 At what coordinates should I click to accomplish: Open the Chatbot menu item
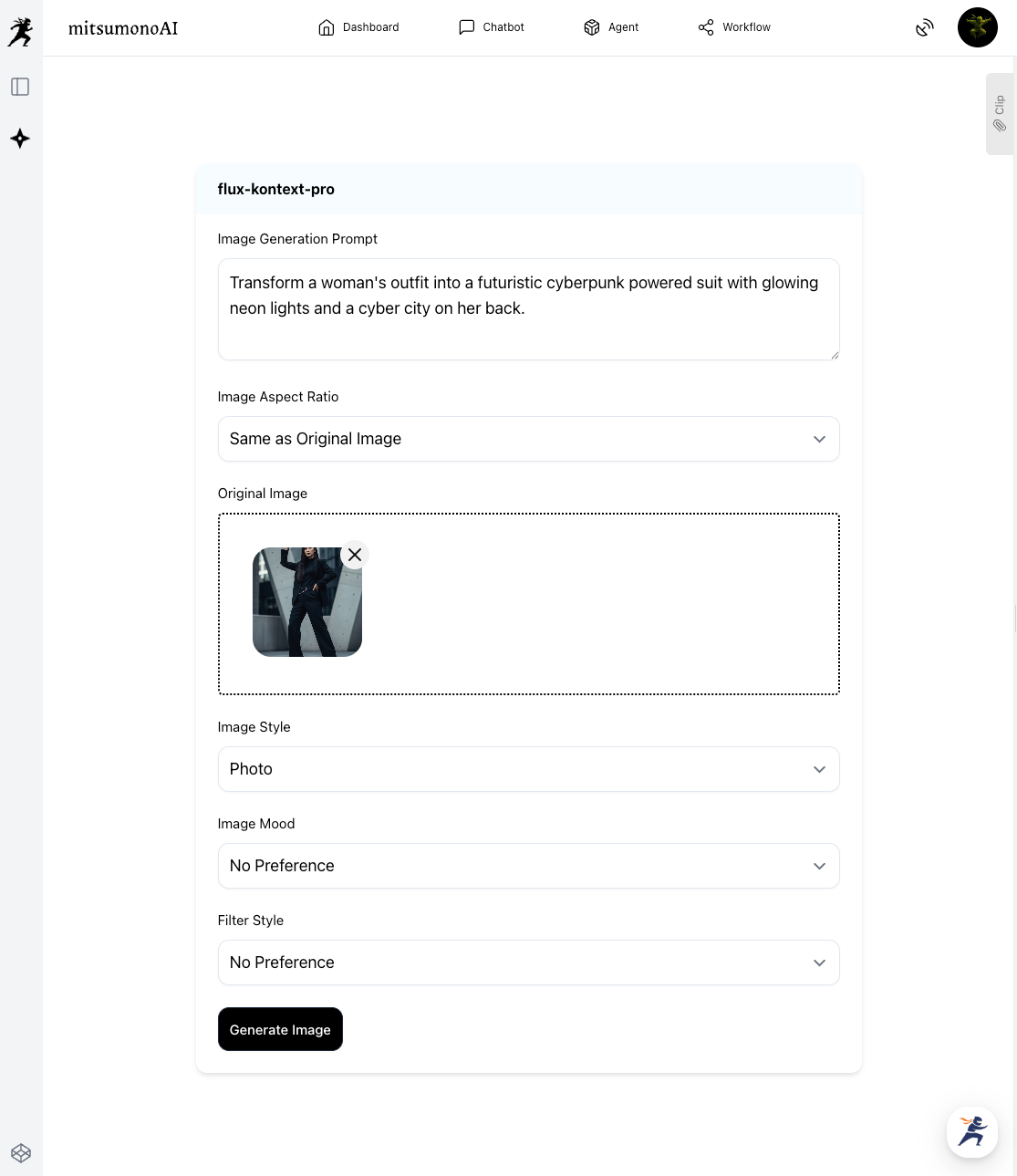[492, 27]
